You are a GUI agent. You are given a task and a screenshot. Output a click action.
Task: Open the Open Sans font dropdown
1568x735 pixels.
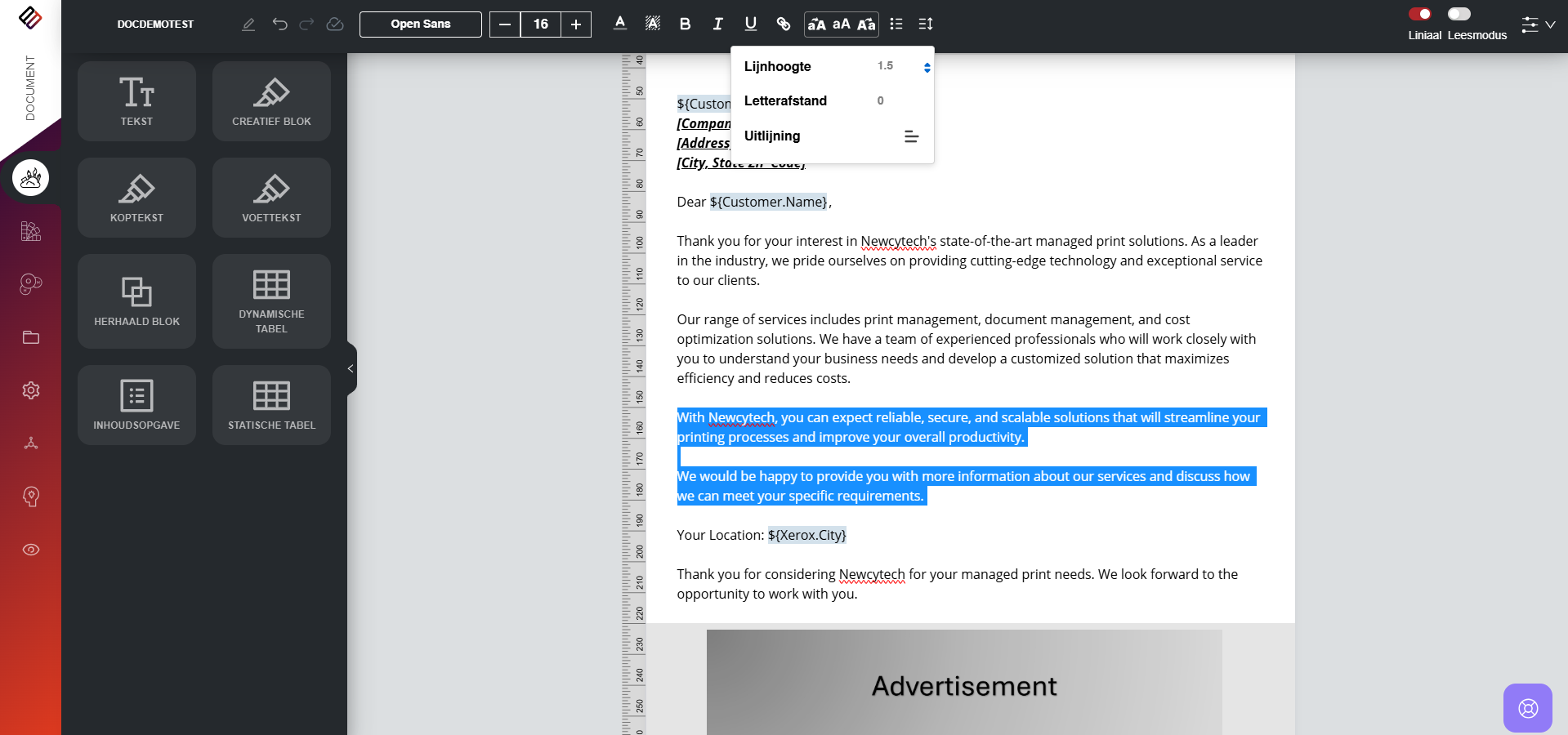coord(420,24)
